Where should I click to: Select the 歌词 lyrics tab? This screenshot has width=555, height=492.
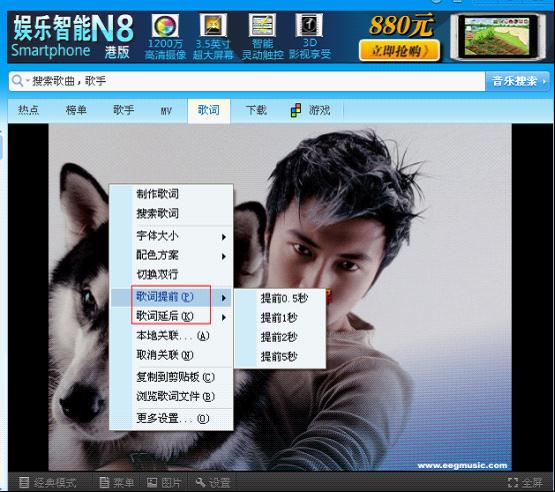(x=208, y=111)
